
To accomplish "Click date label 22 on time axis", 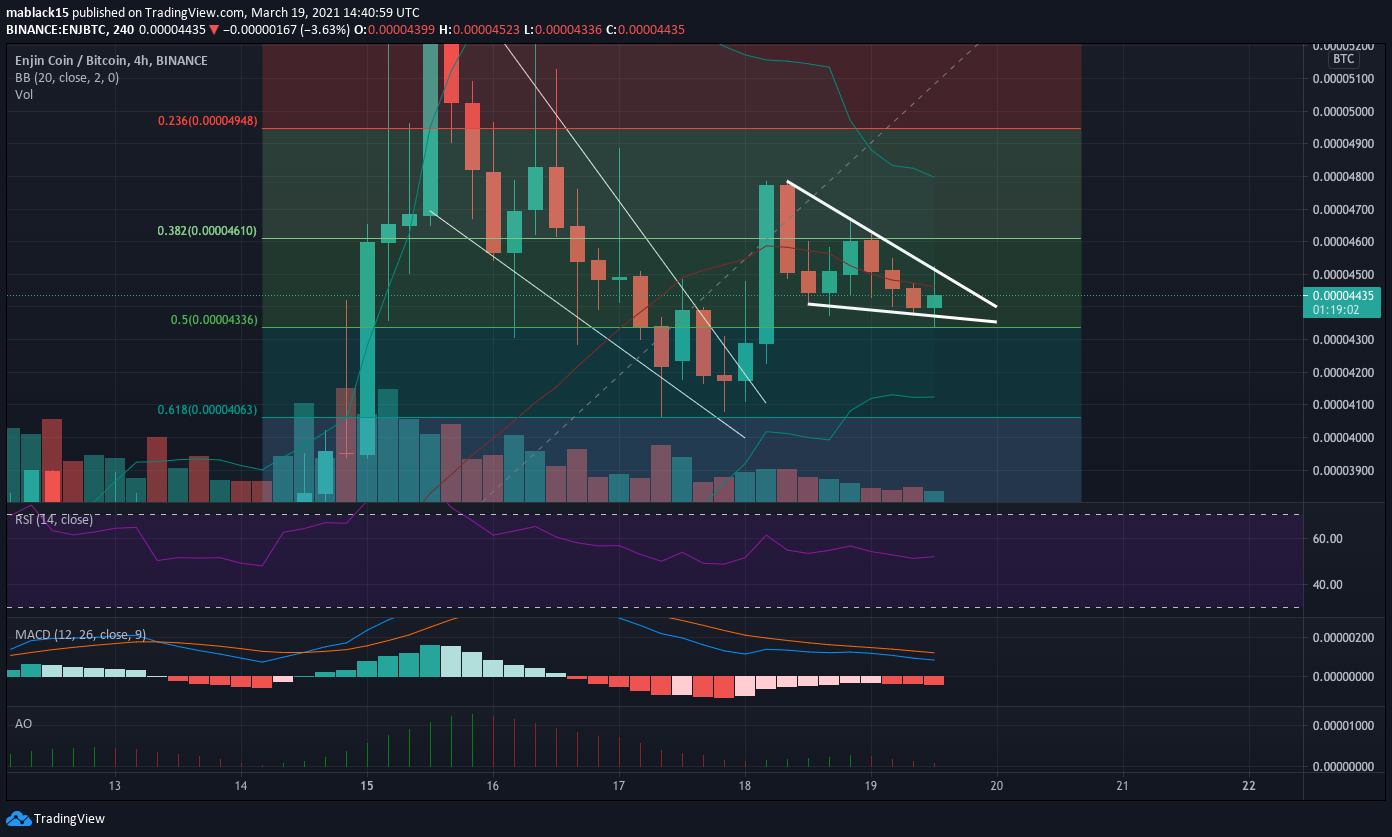I will tap(1249, 785).
